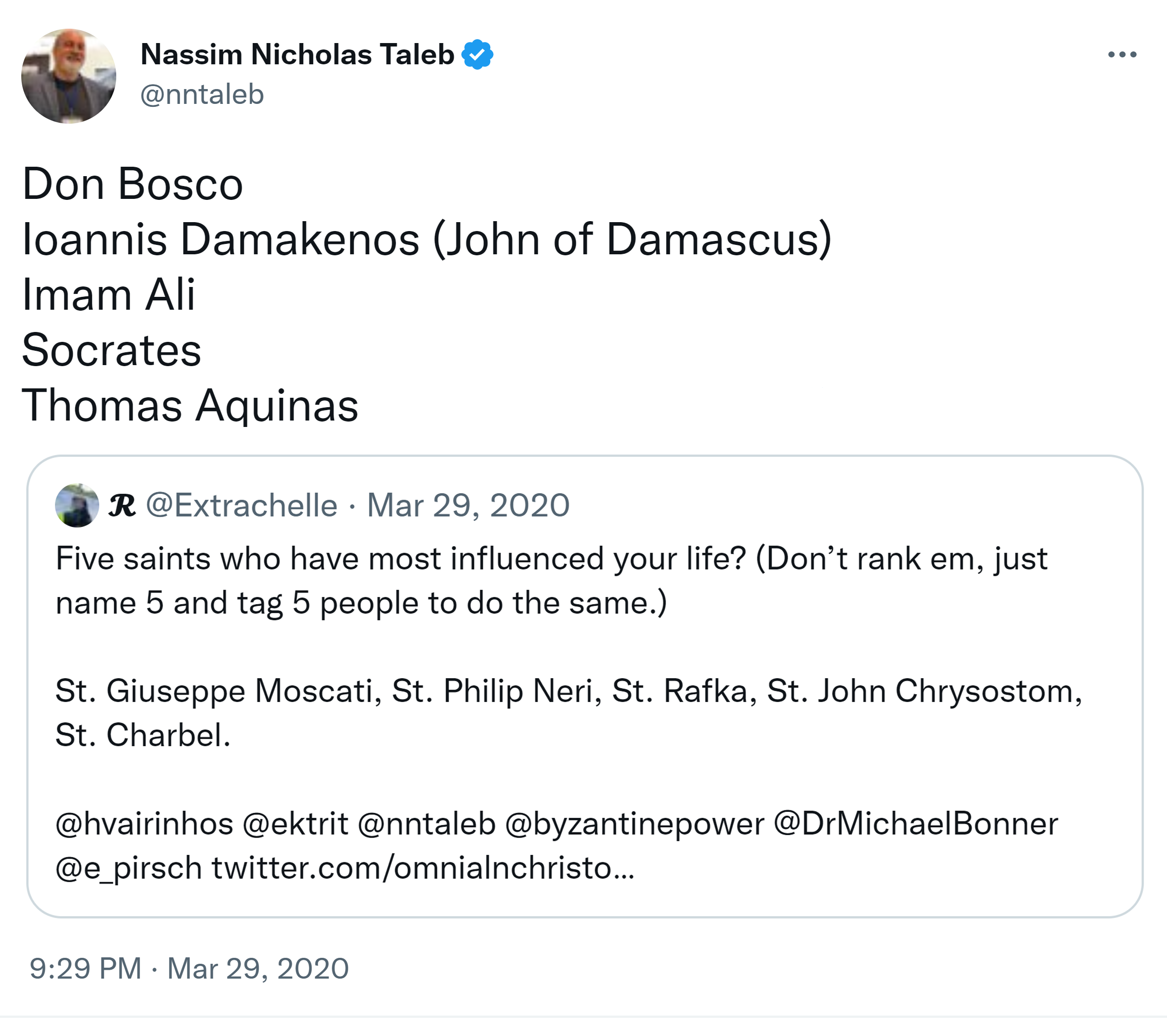The height and width of the screenshot is (1036, 1167).
Task: Open the @e_pirsch mention
Action: 129,868
